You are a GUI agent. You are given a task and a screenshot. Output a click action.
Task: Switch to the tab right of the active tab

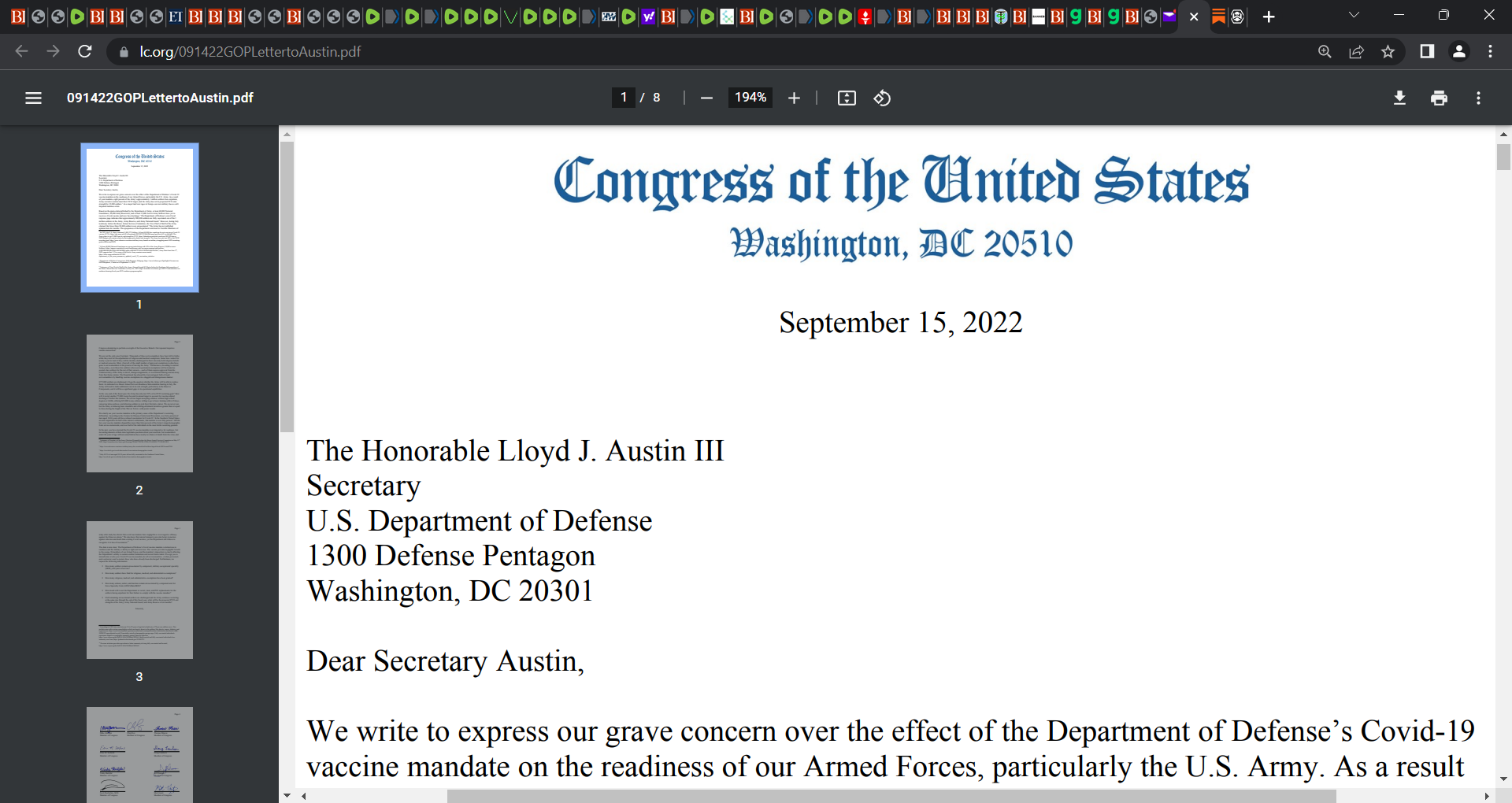click(x=1218, y=17)
